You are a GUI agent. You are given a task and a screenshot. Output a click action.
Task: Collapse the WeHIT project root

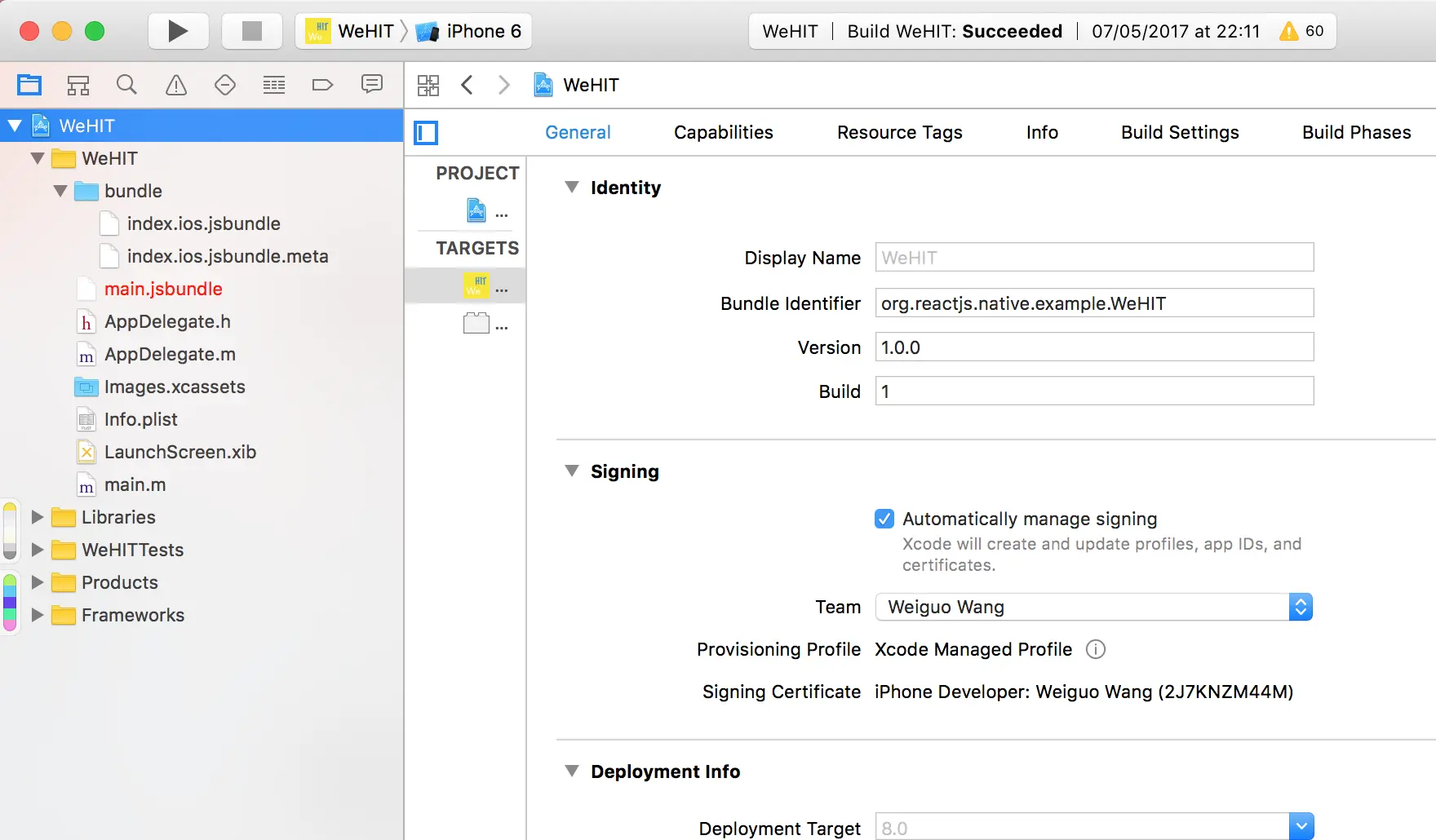point(15,126)
